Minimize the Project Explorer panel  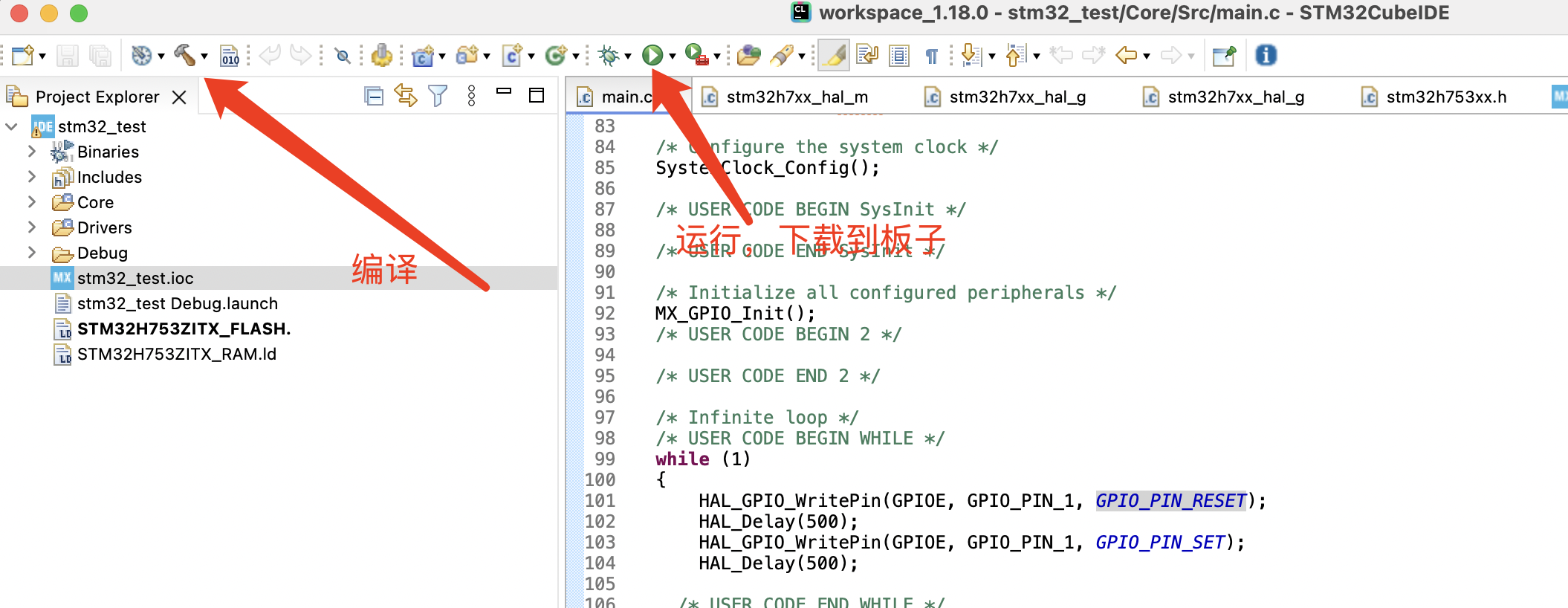(504, 91)
